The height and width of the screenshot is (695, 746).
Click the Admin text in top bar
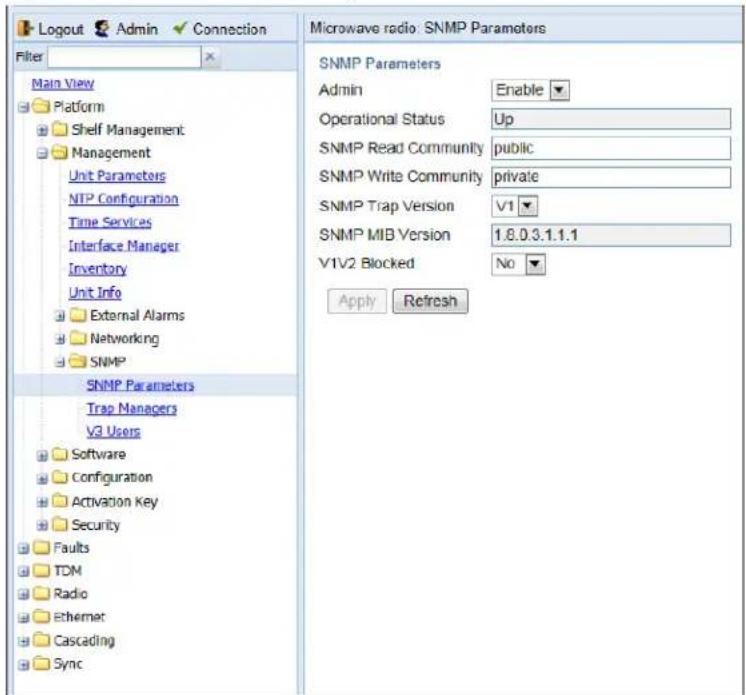pyautogui.click(x=137, y=29)
